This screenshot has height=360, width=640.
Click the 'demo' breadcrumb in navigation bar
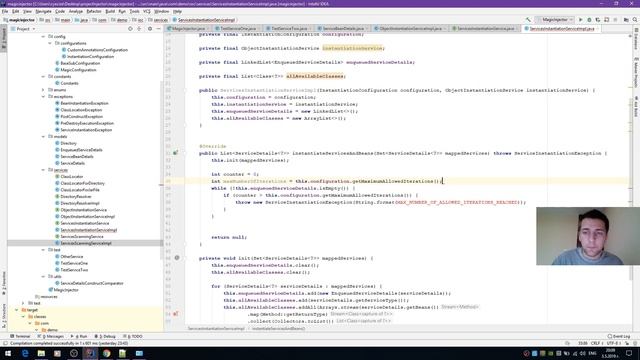pyautogui.click(x=120, y=20)
